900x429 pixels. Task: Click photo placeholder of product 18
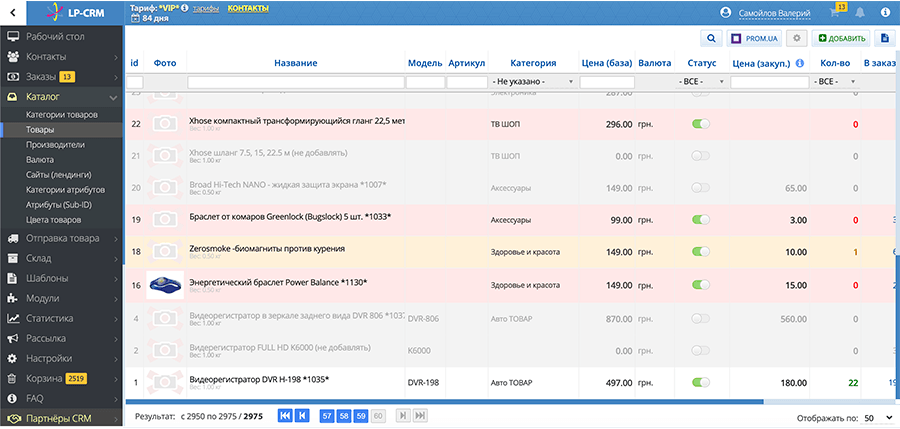165,251
